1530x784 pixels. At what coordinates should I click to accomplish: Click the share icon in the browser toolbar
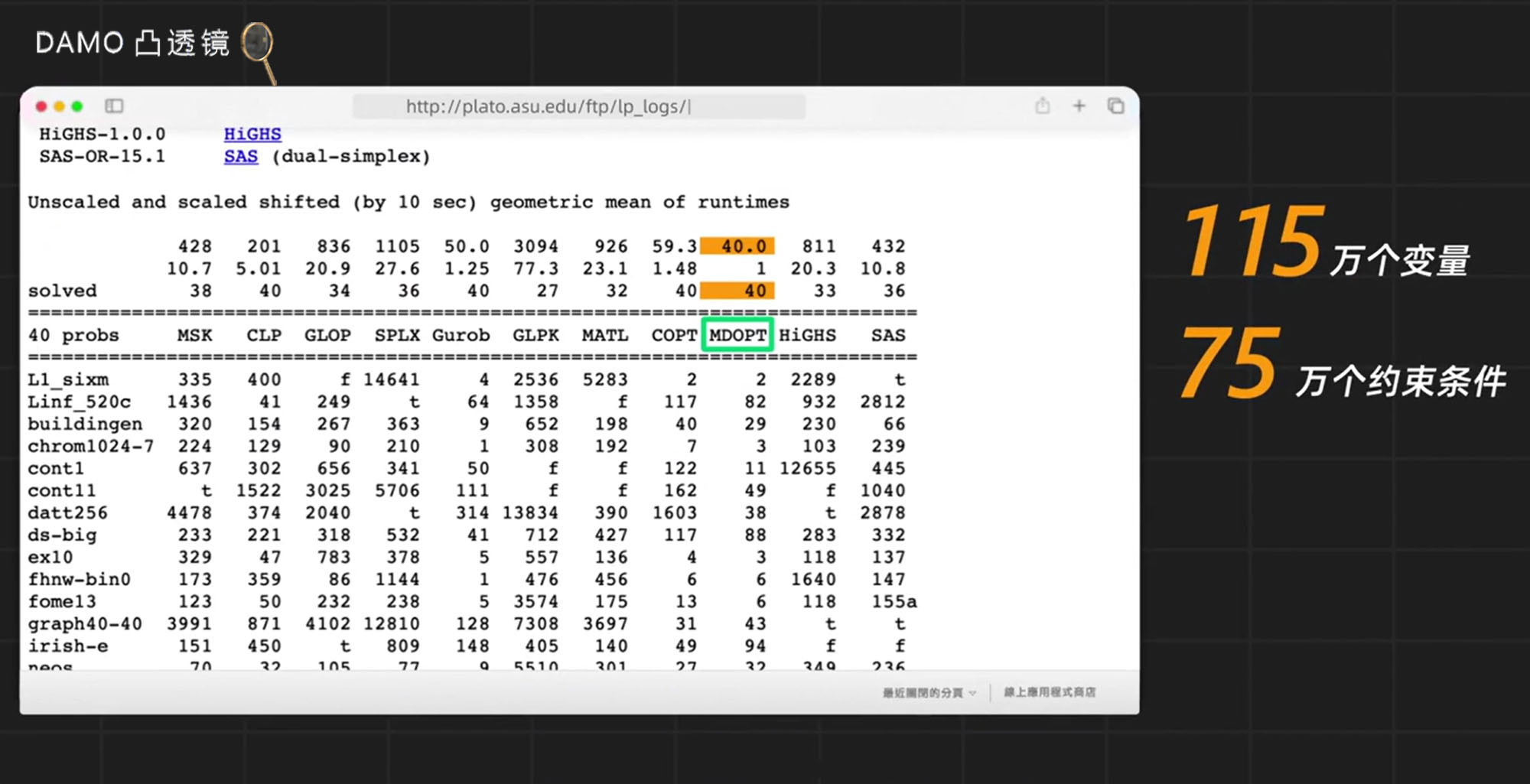pyautogui.click(x=1042, y=106)
